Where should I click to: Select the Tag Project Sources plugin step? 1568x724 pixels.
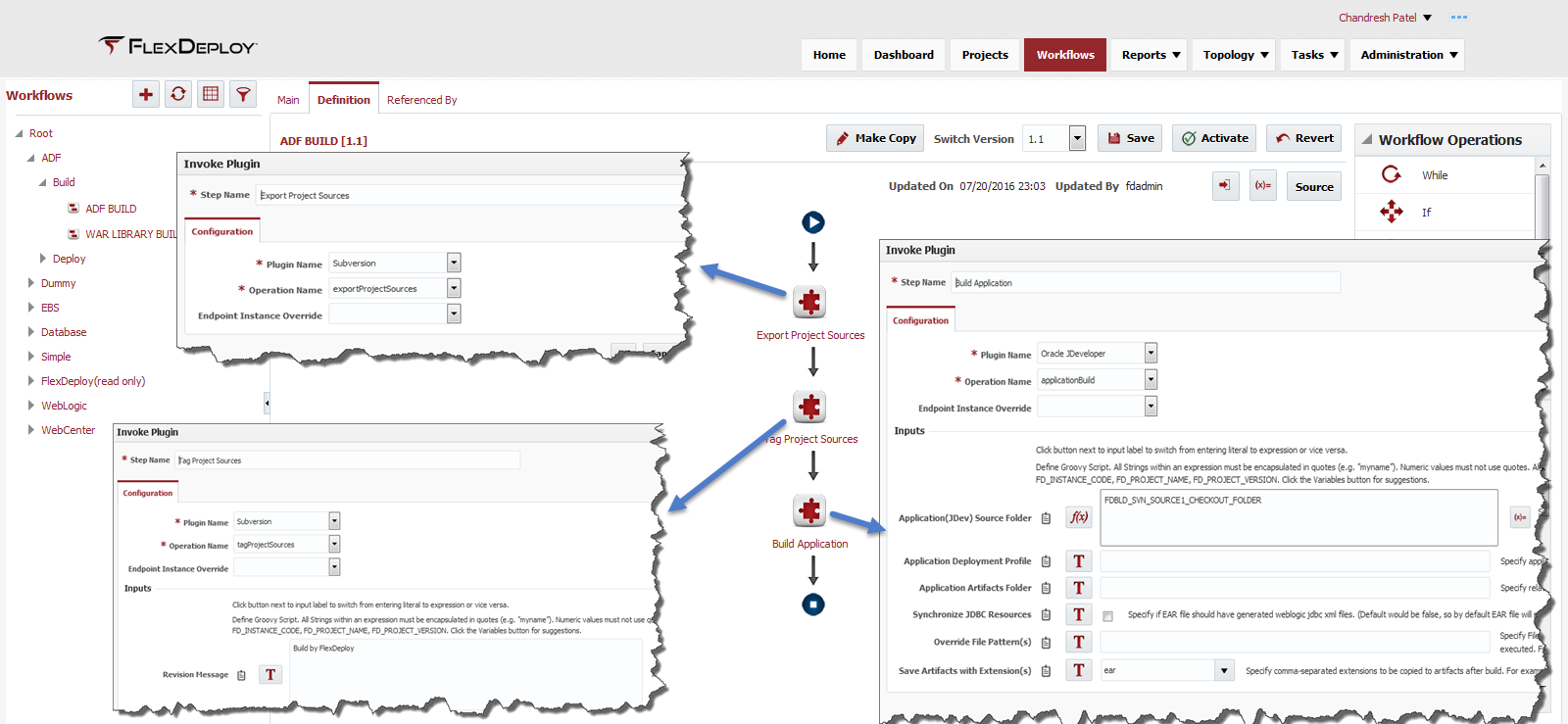(x=809, y=407)
